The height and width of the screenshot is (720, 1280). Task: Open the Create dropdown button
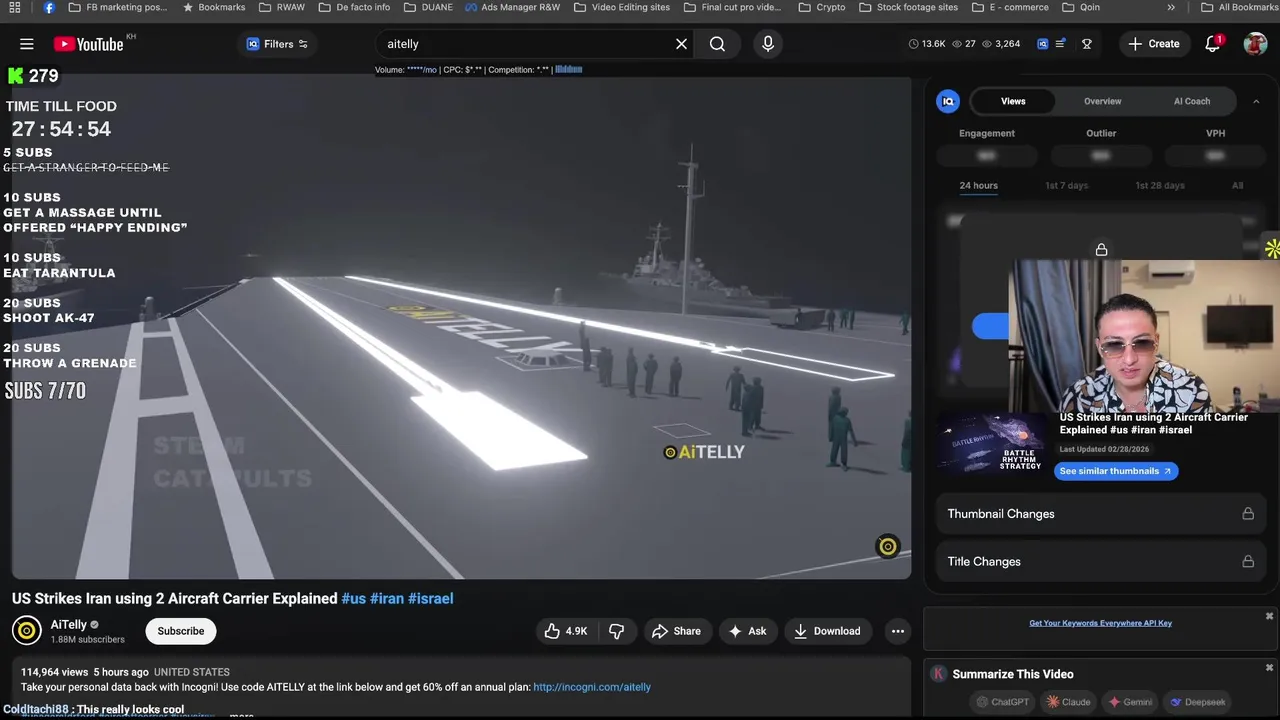pos(1154,44)
